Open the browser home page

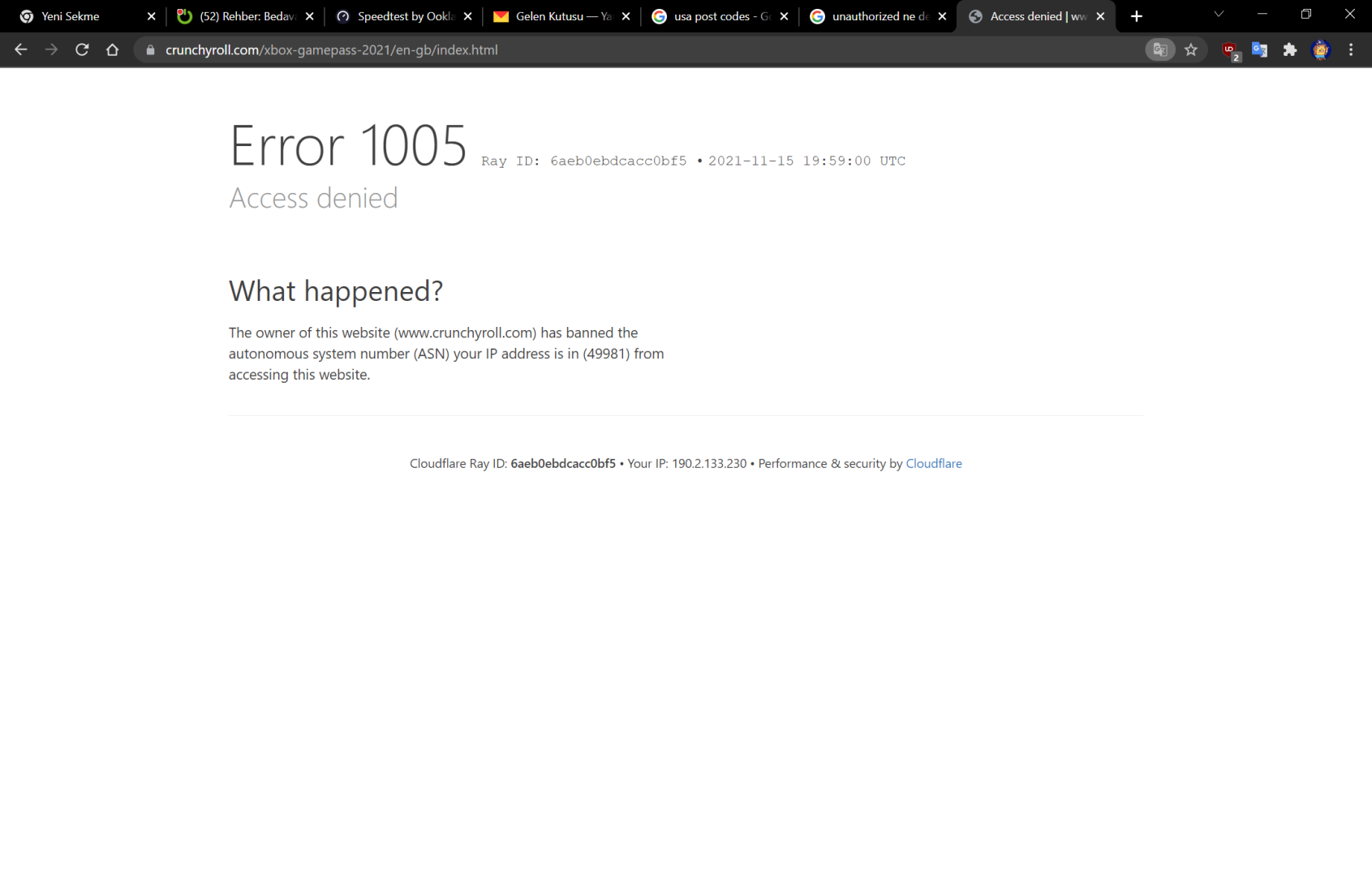pos(113,49)
